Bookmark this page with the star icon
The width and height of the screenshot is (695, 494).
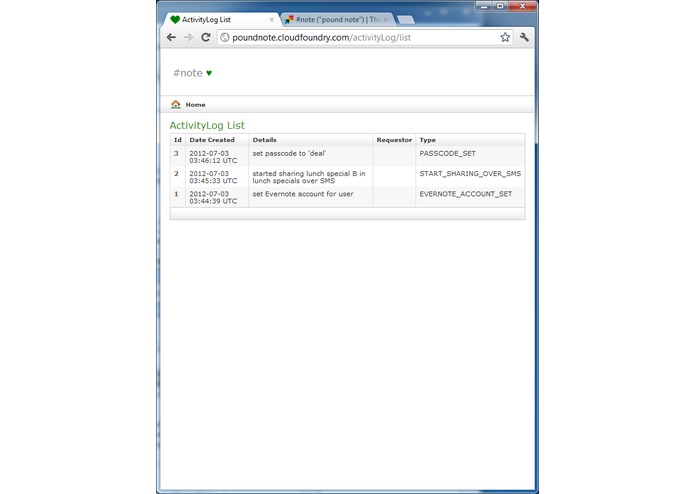point(505,38)
